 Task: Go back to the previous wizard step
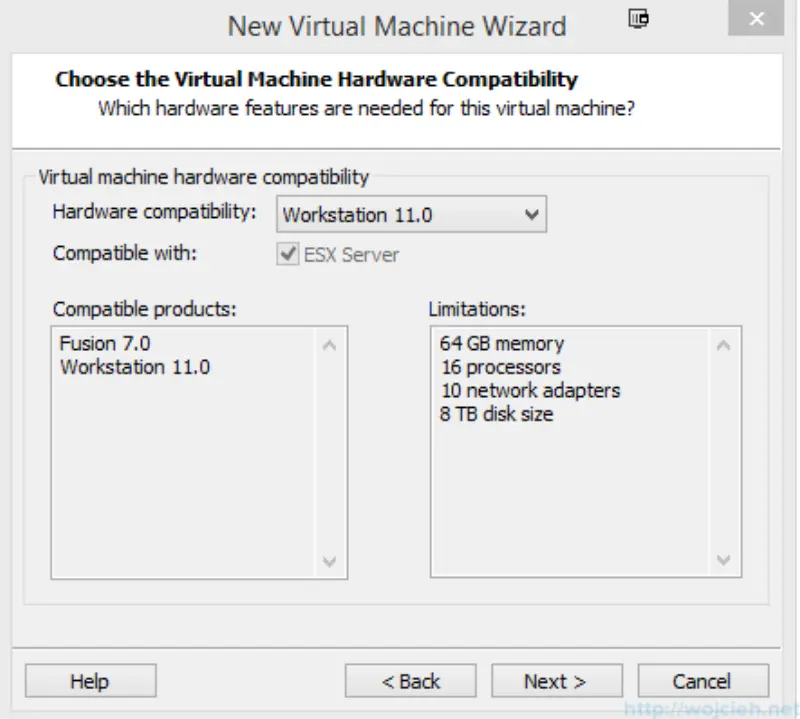click(x=410, y=680)
